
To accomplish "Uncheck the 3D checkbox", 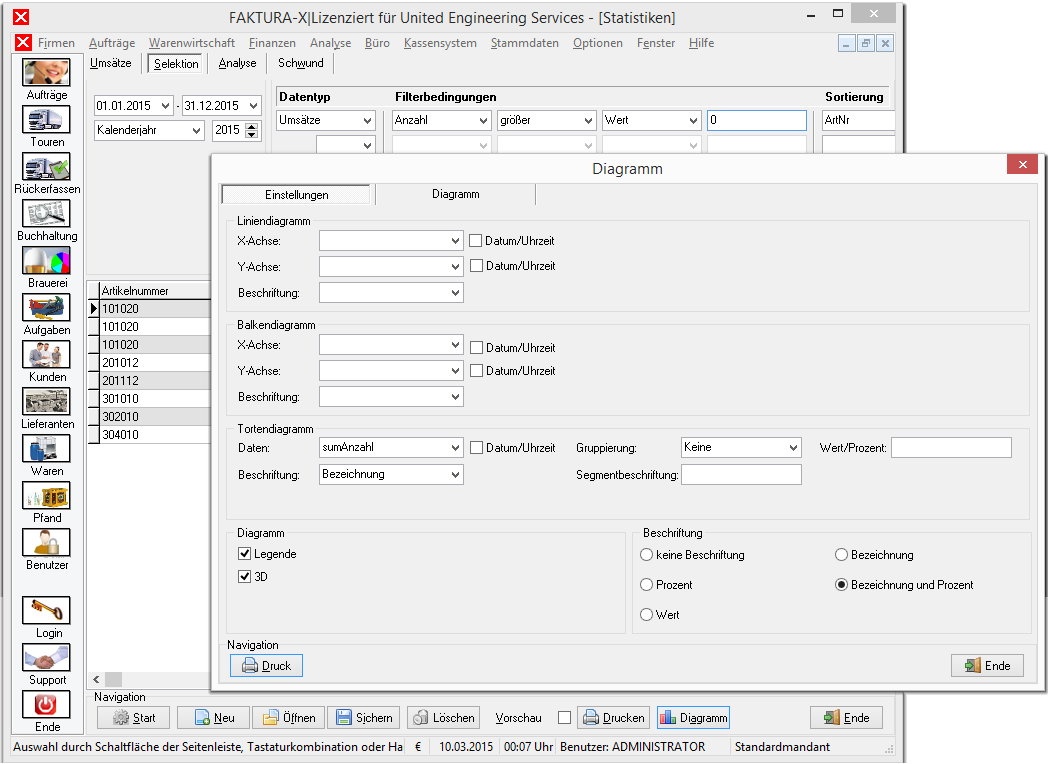I will pos(245,576).
